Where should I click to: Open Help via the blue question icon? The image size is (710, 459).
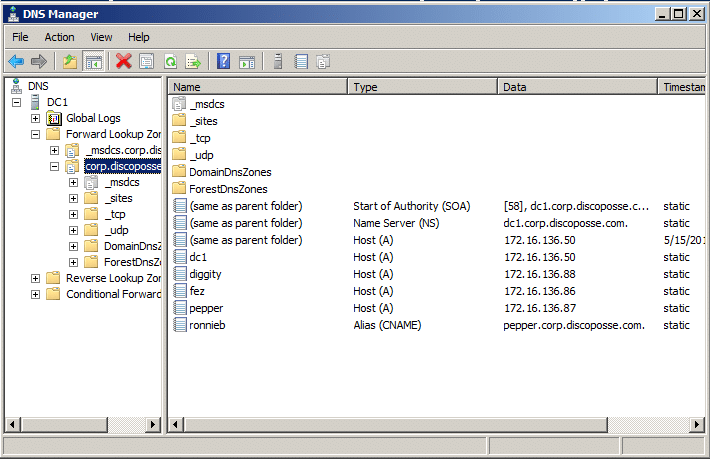click(224, 62)
